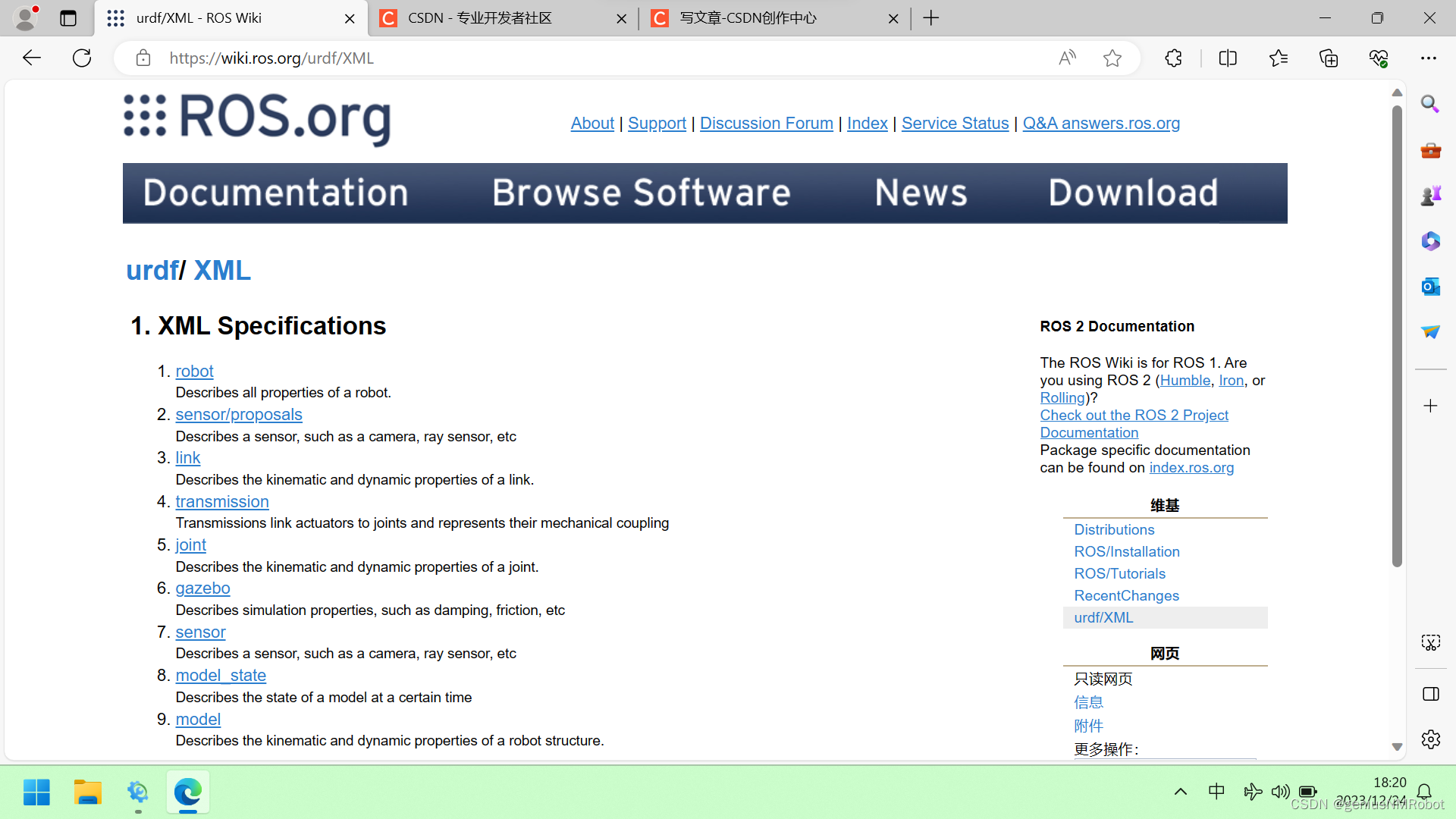Expand hidden system tray icons chevron
Image resolution: width=1456 pixels, height=819 pixels.
pyautogui.click(x=1181, y=791)
